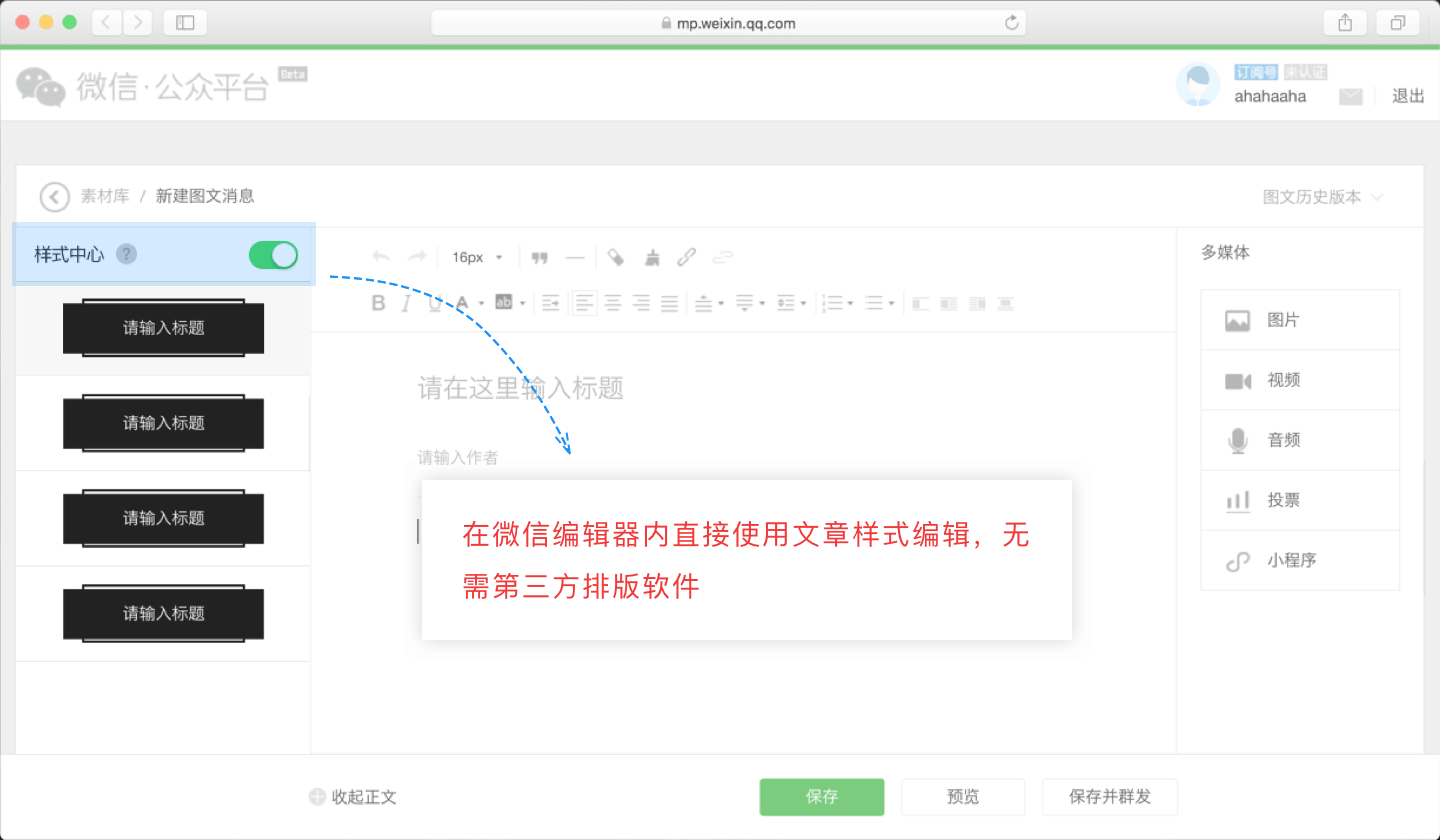Insert media using 视频 option
This screenshot has height=840, width=1440.
(x=1300, y=380)
